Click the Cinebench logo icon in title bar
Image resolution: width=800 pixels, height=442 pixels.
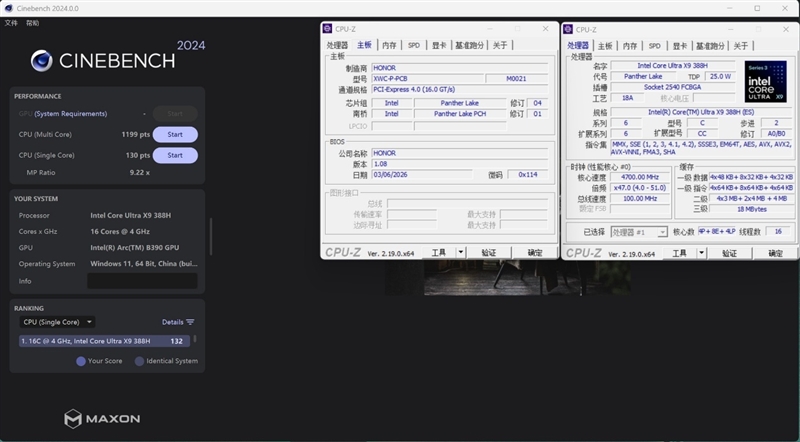pos(8,8)
